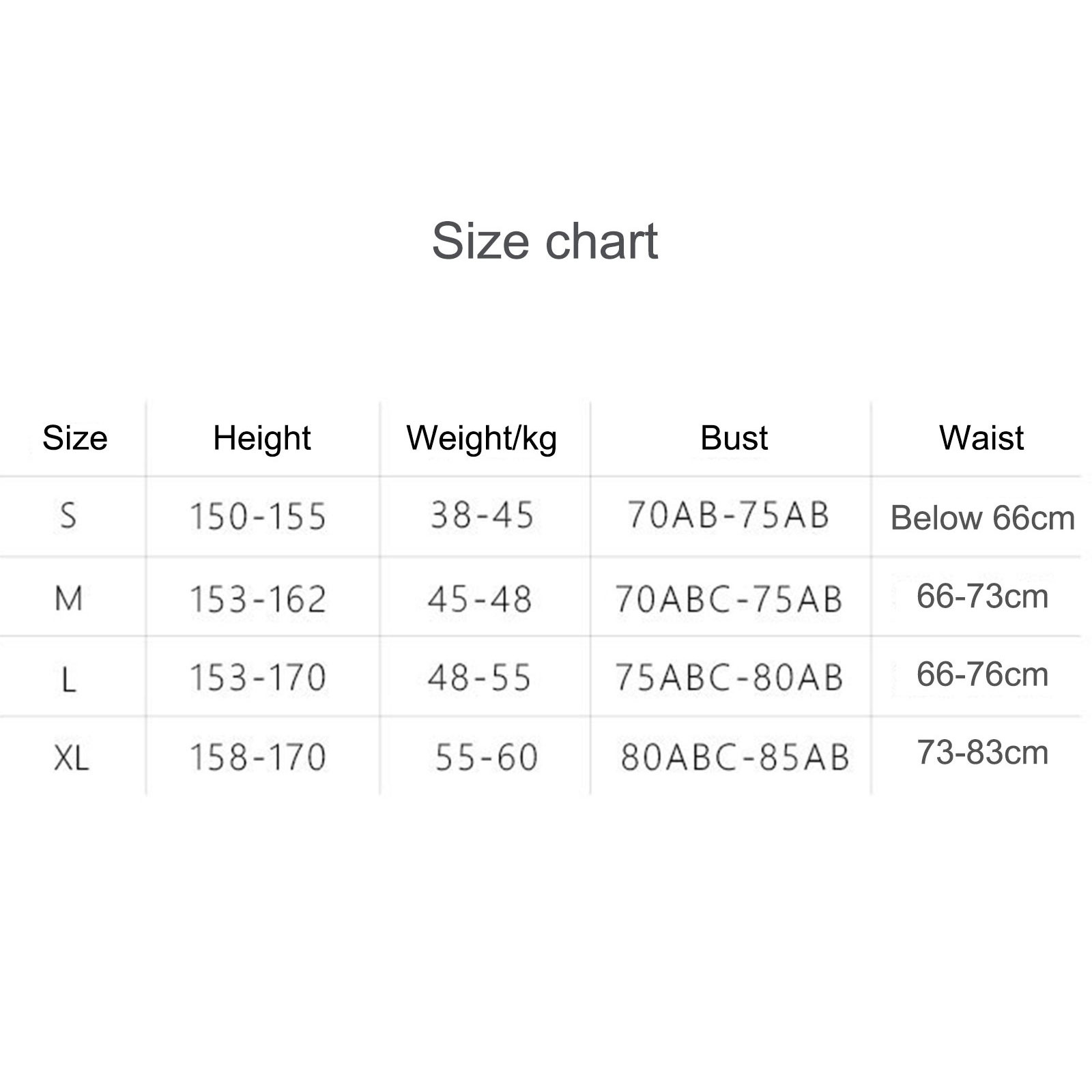Select the Height column header

pyautogui.click(x=262, y=437)
